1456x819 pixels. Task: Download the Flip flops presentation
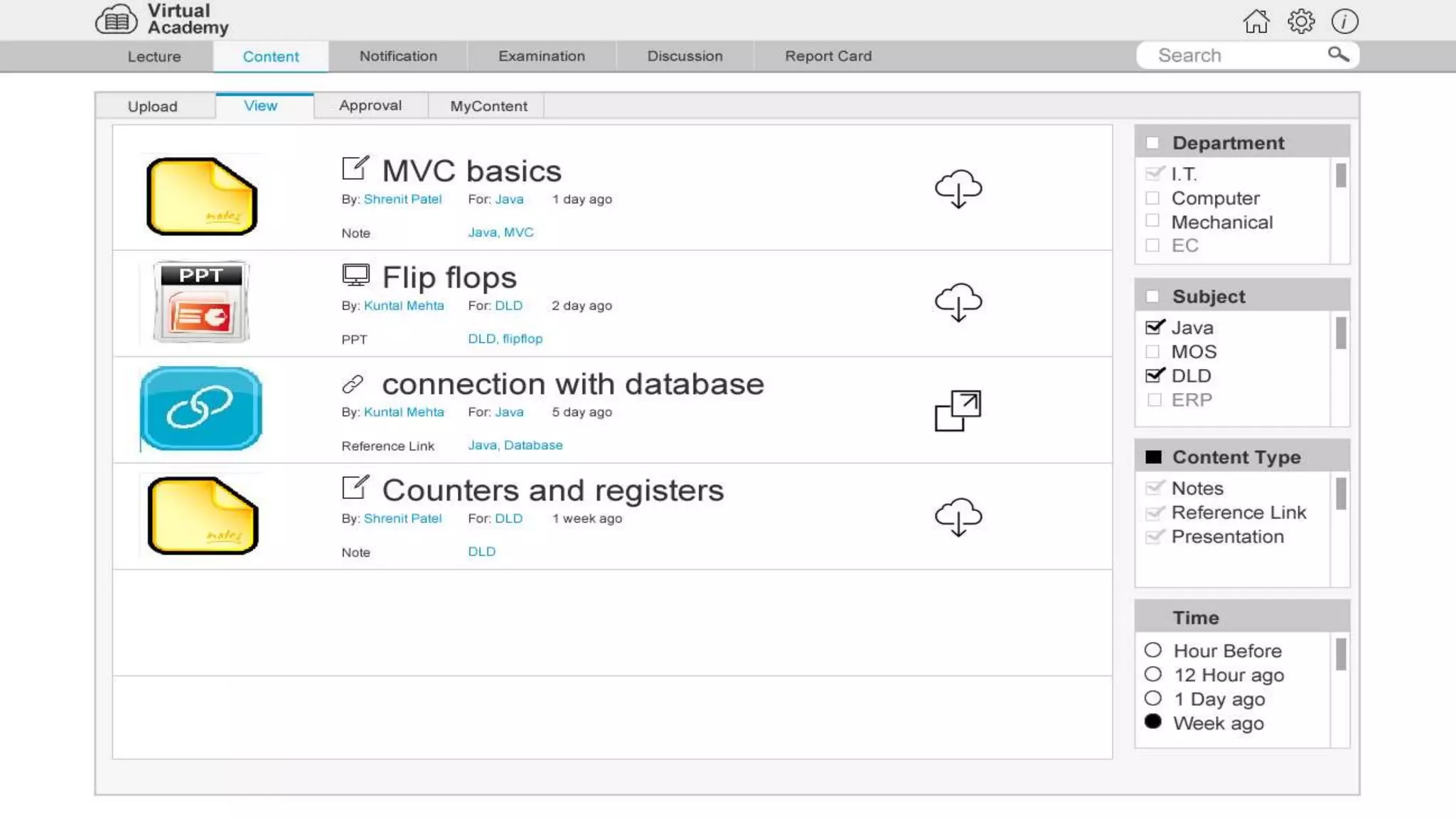(958, 302)
